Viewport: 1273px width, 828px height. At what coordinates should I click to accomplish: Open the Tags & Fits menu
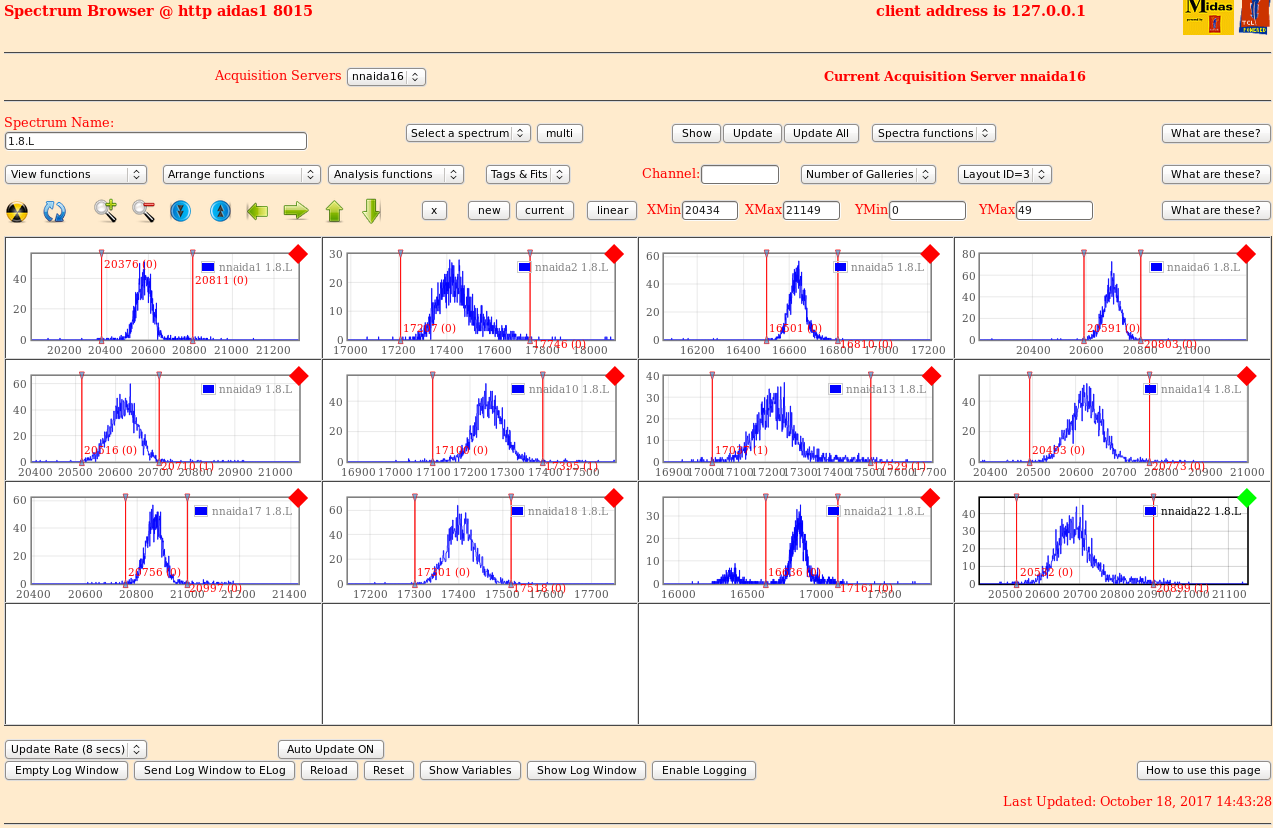pos(527,174)
